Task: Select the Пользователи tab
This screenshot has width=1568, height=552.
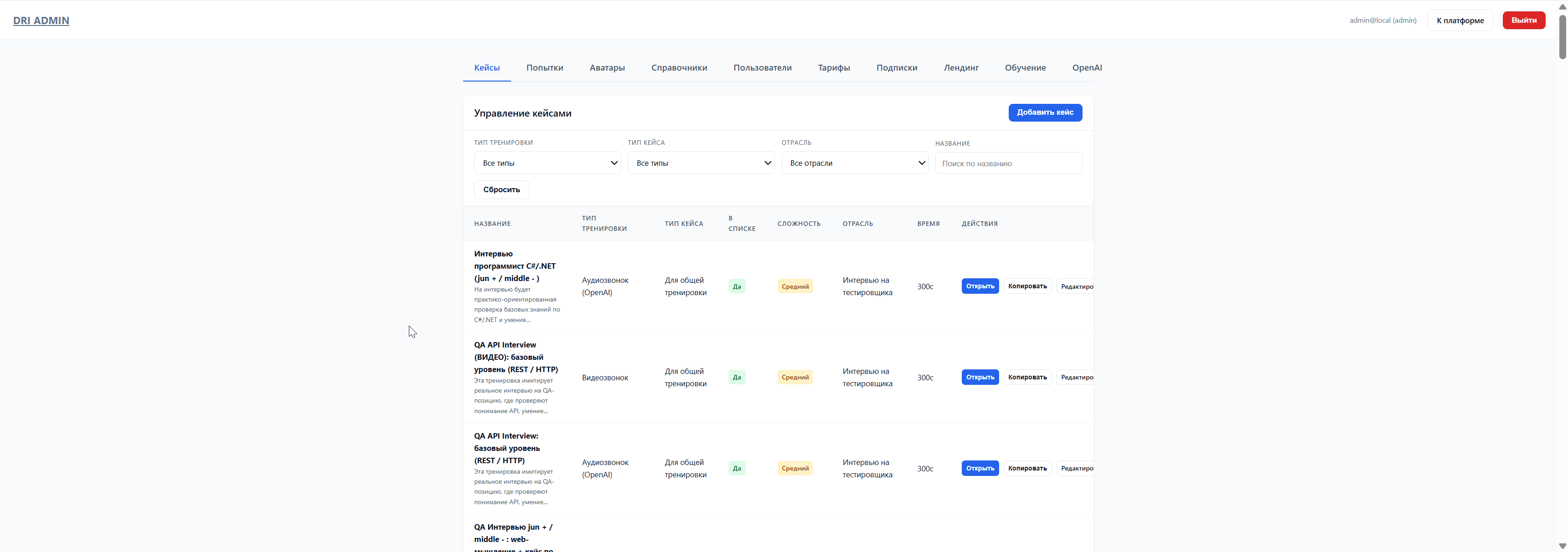Action: coord(762,67)
